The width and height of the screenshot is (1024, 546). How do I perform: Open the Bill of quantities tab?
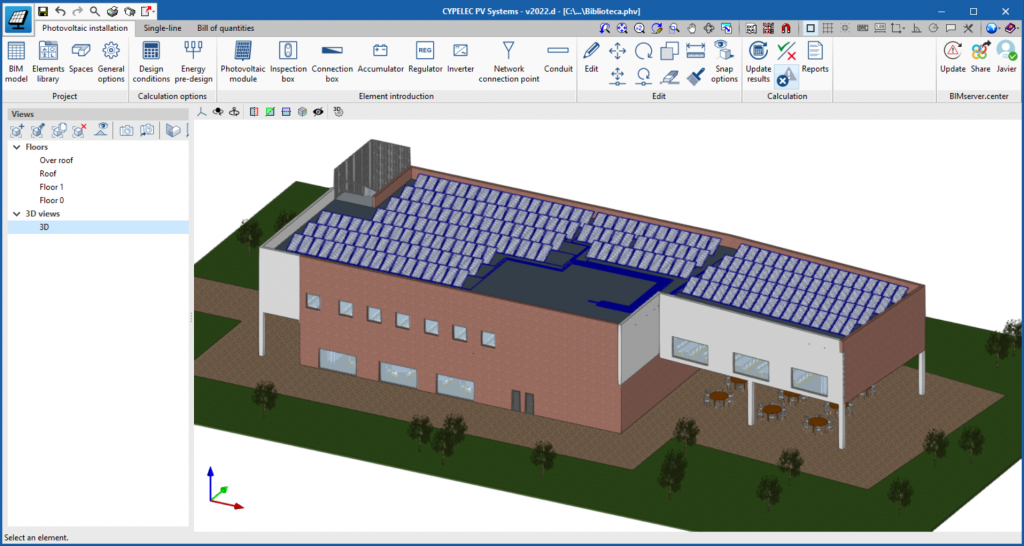pyautogui.click(x=225, y=28)
